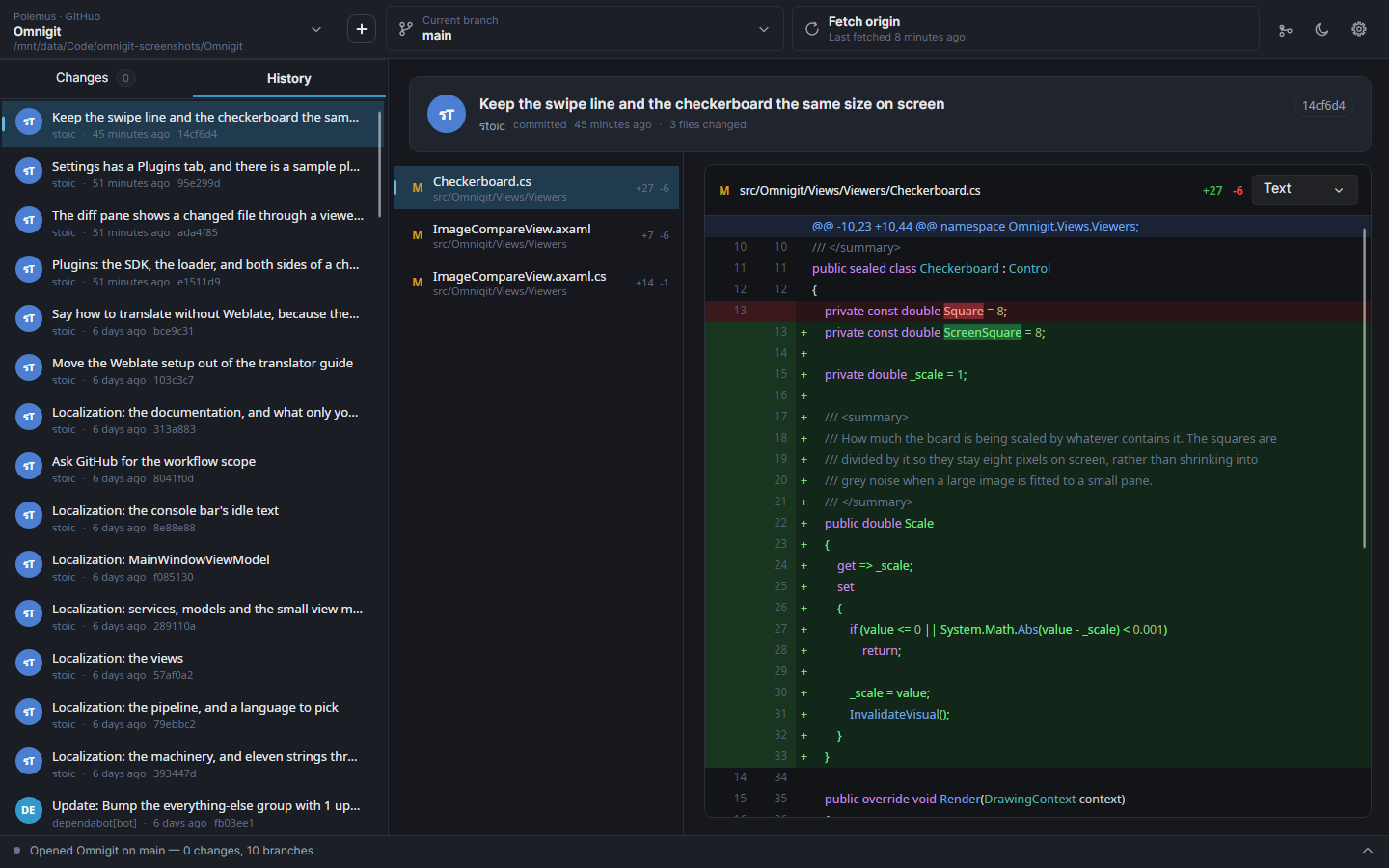Open the Text view mode dropdown
Viewport: 1389px width, 868px height.
(x=1304, y=190)
